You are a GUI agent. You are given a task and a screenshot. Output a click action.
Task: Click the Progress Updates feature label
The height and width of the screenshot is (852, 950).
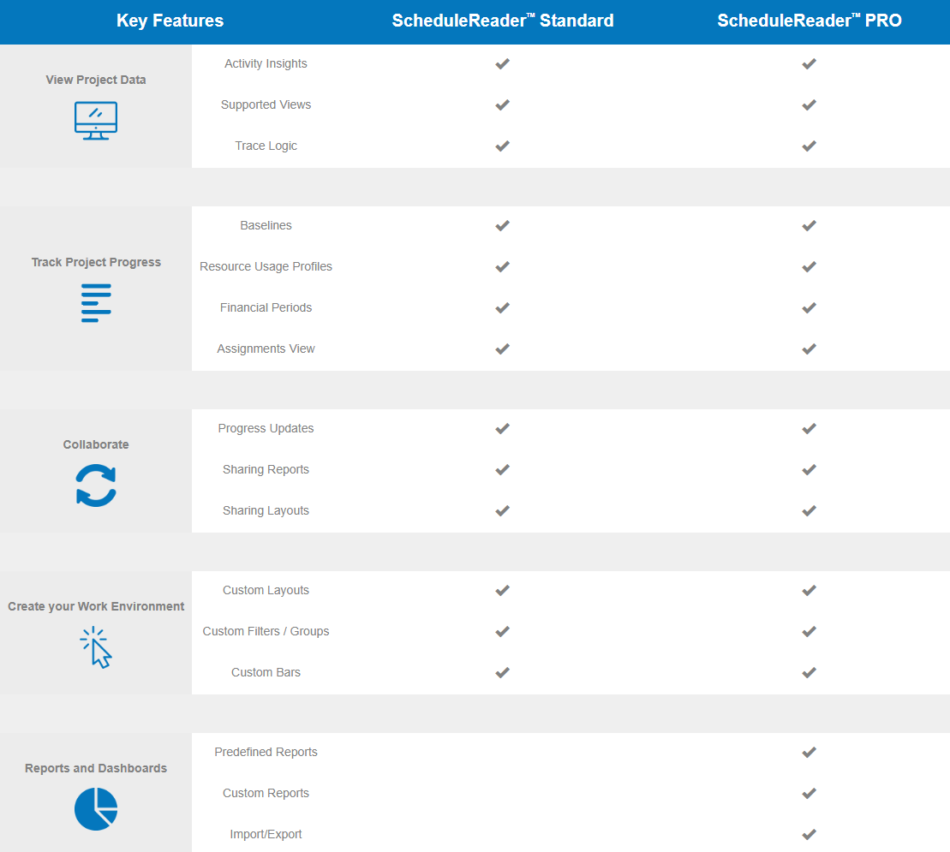coord(266,428)
